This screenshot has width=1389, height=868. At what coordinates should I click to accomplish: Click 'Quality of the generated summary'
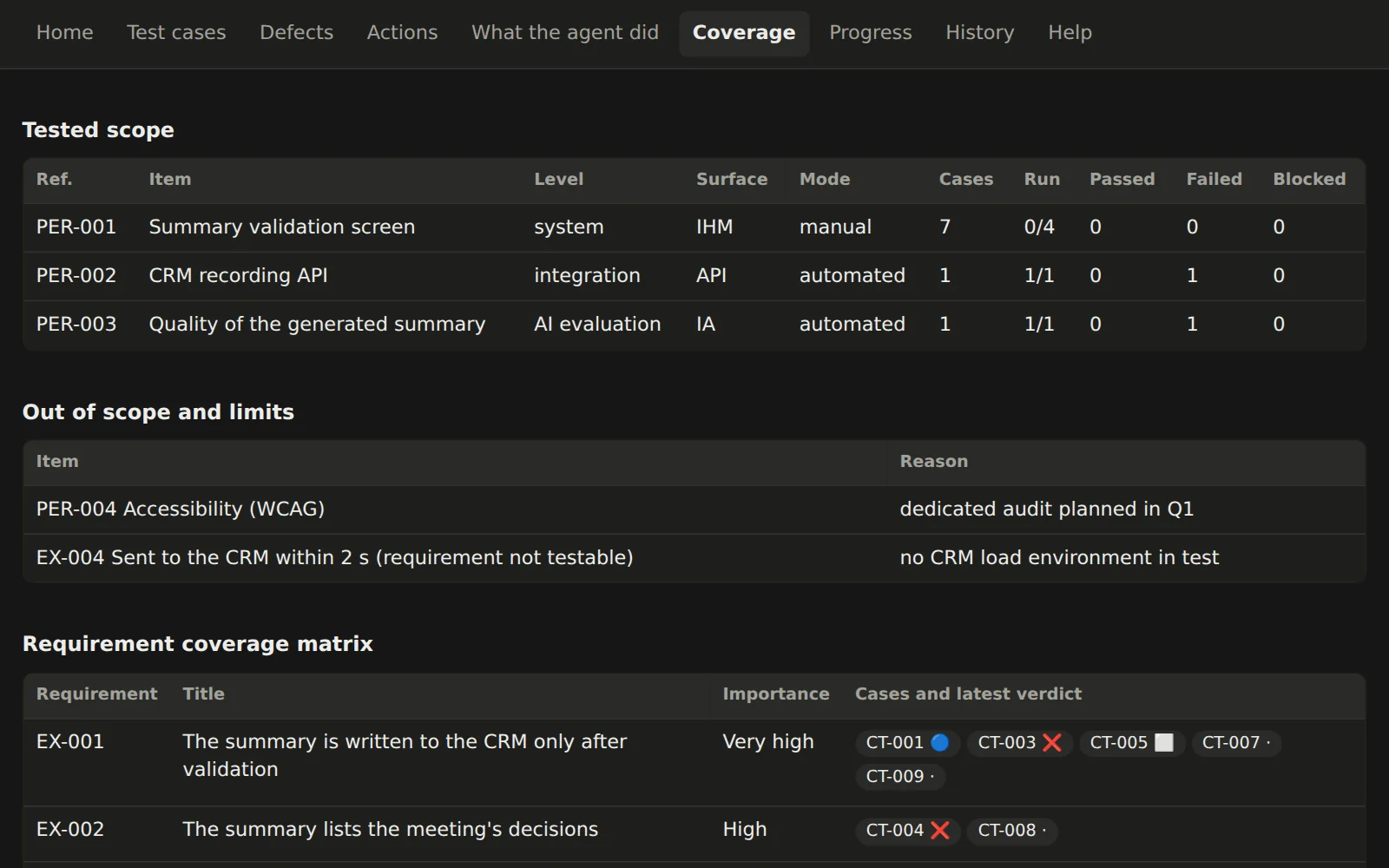point(318,325)
